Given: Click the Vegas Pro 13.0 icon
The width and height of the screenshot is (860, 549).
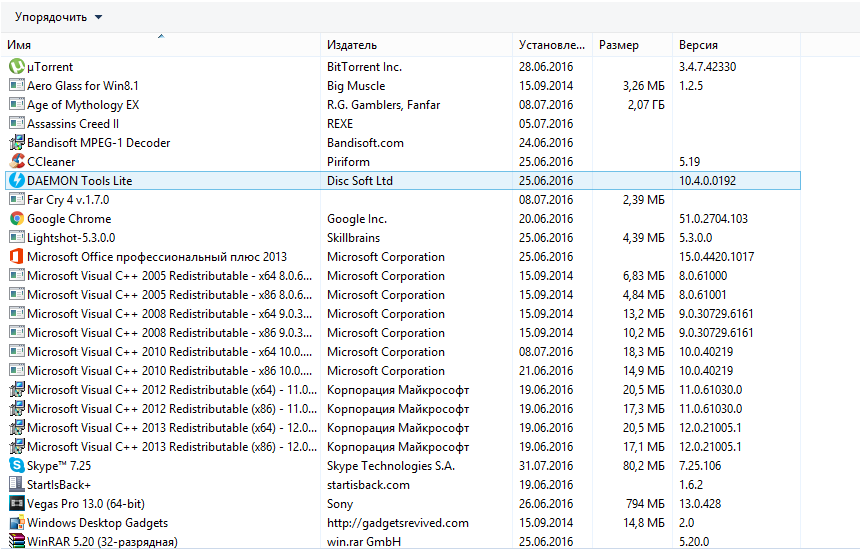Looking at the screenshot, I should pyautogui.click(x=16, y=504).
